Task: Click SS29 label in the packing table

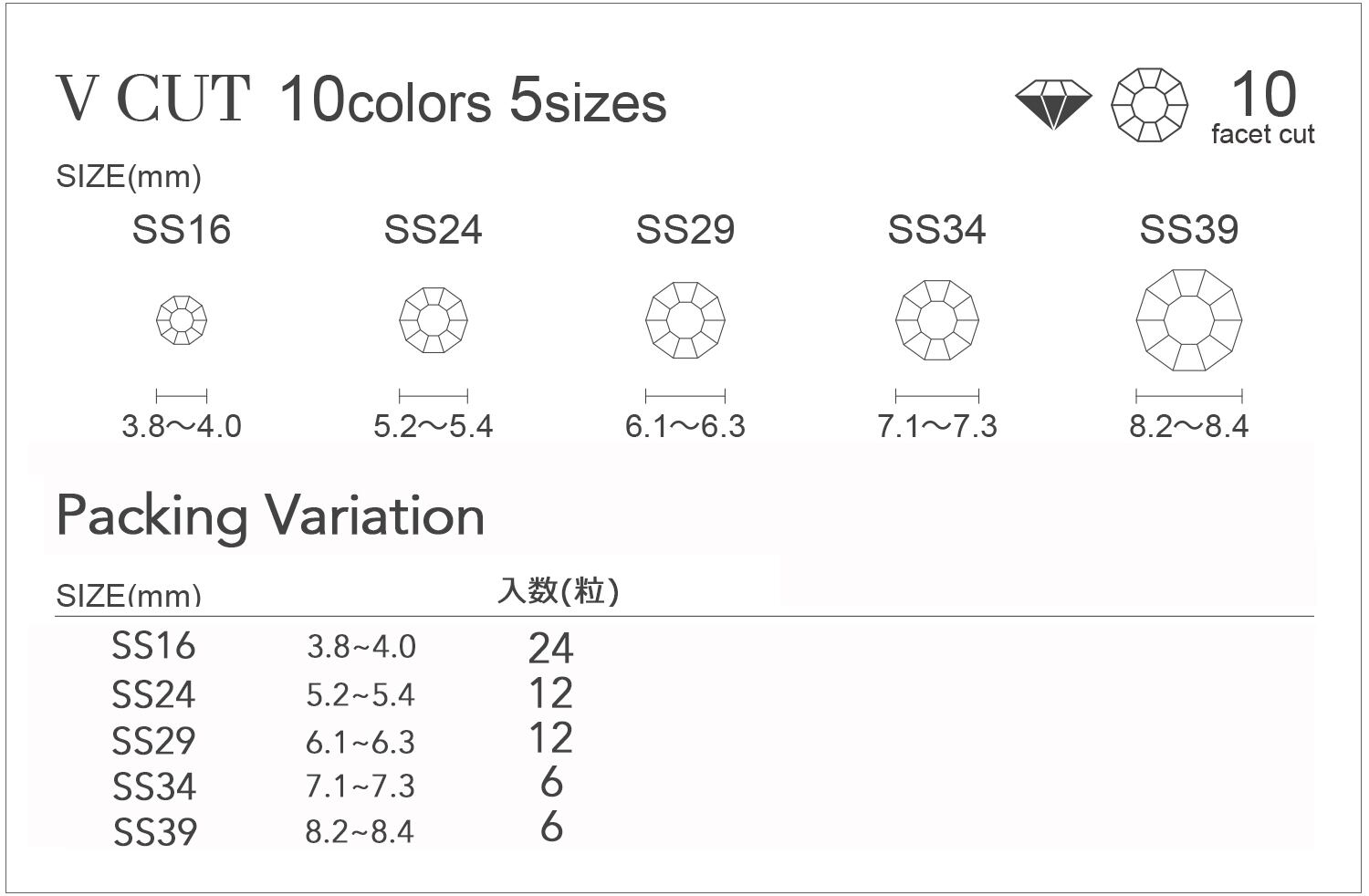Action: [153, 741]
